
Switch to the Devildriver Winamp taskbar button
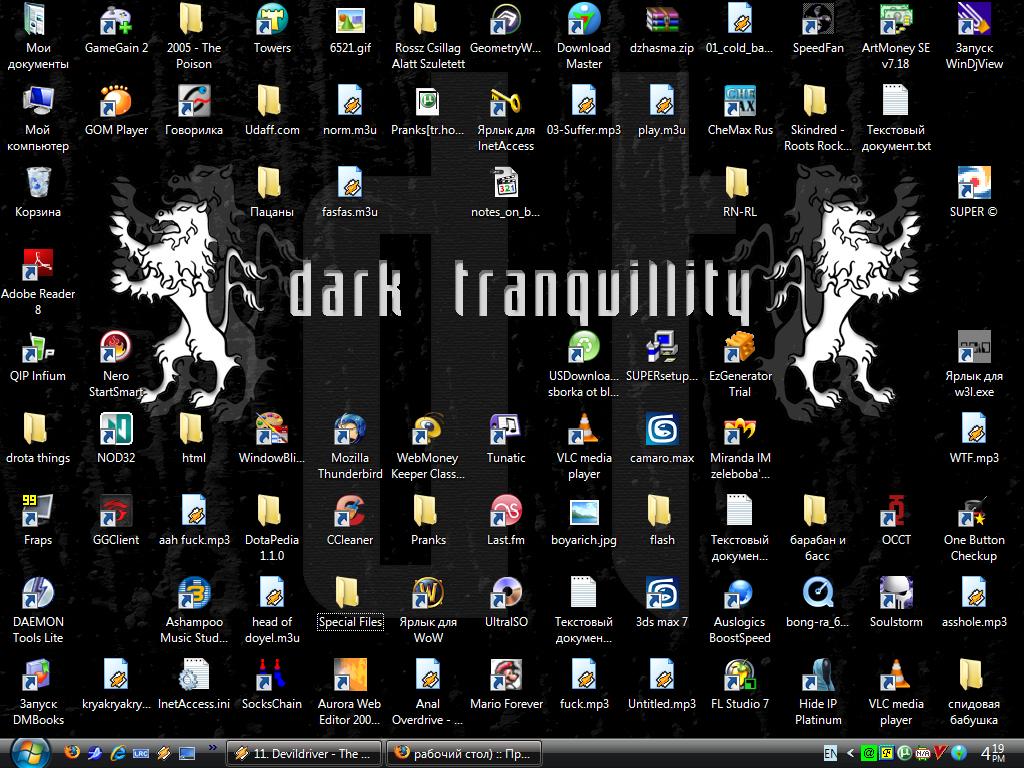304,754
